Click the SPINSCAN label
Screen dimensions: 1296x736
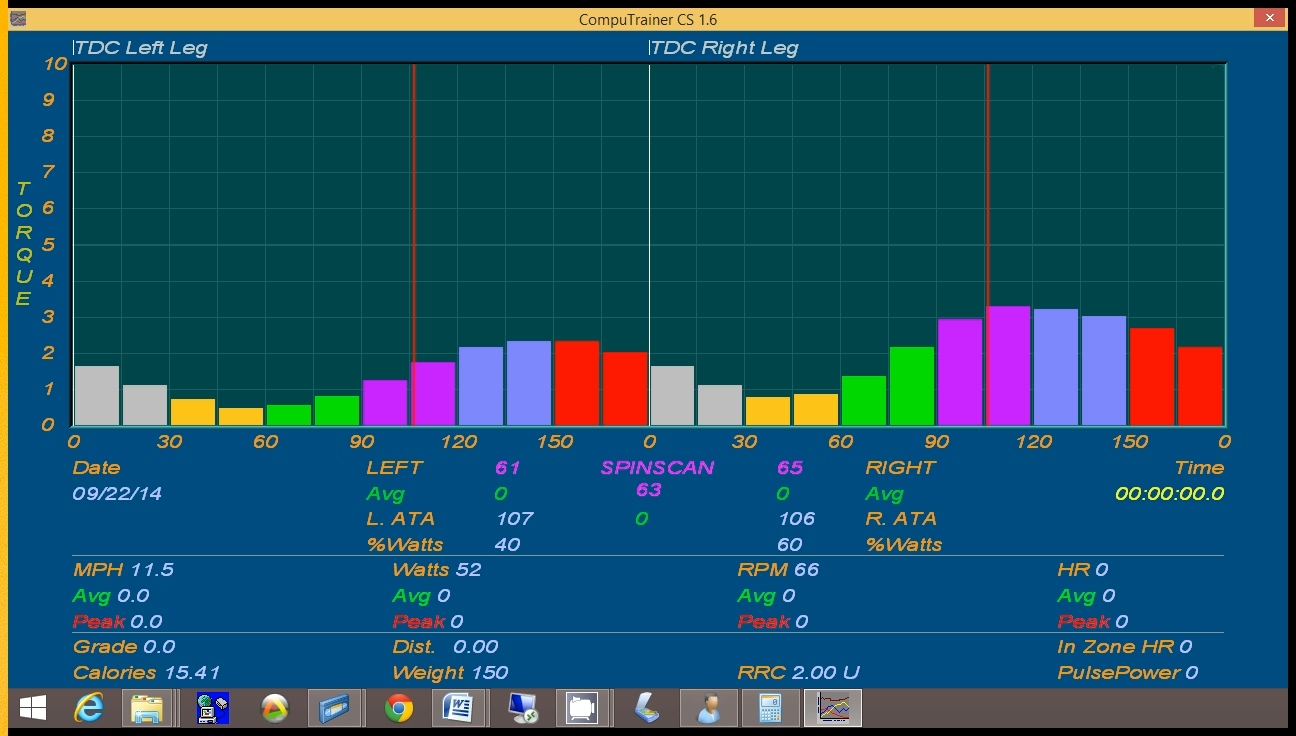(x=658, y=468)
